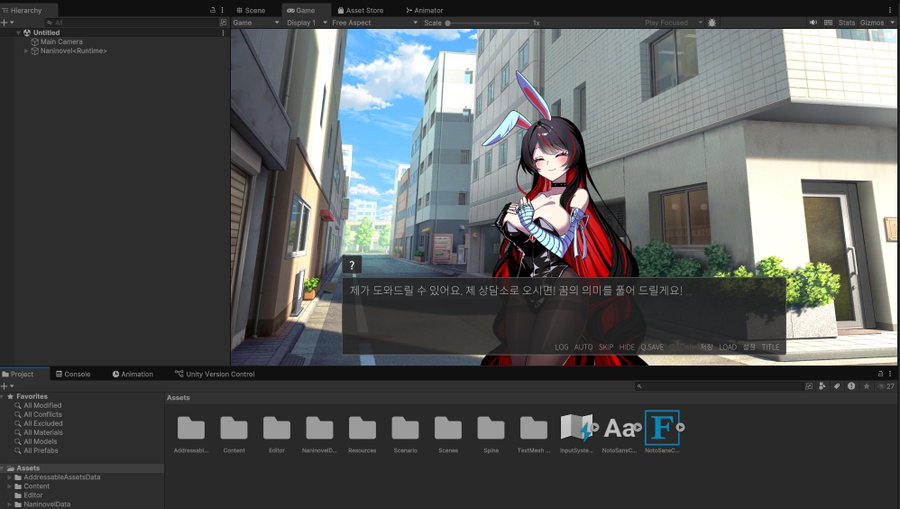Select the NotoSans F font asset icon
Viewport: 900px width, 509px height.
pyautogui.click(x=662, y=428)
